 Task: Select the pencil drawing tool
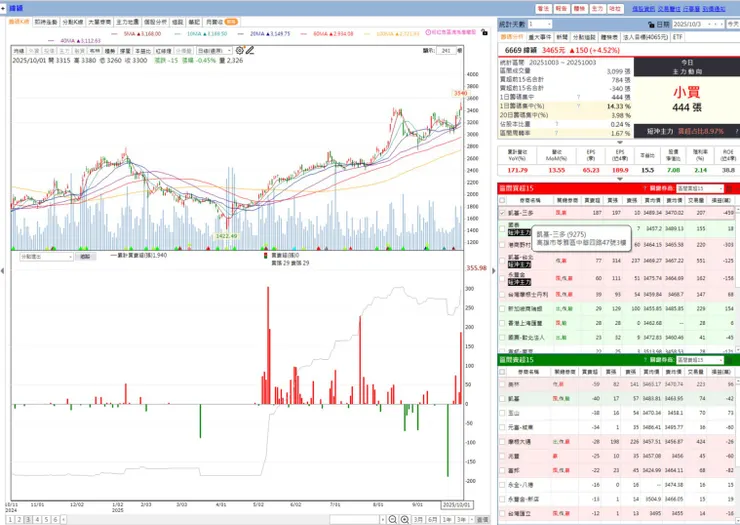click(x=250, y=51)
